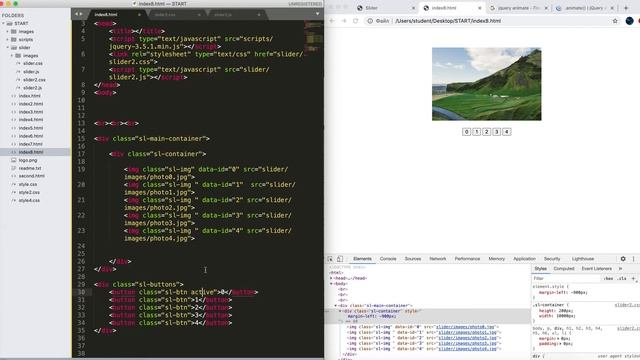Close the slider2.js tab in Sublime Text
640x360 pixels.
coord(258,15)
